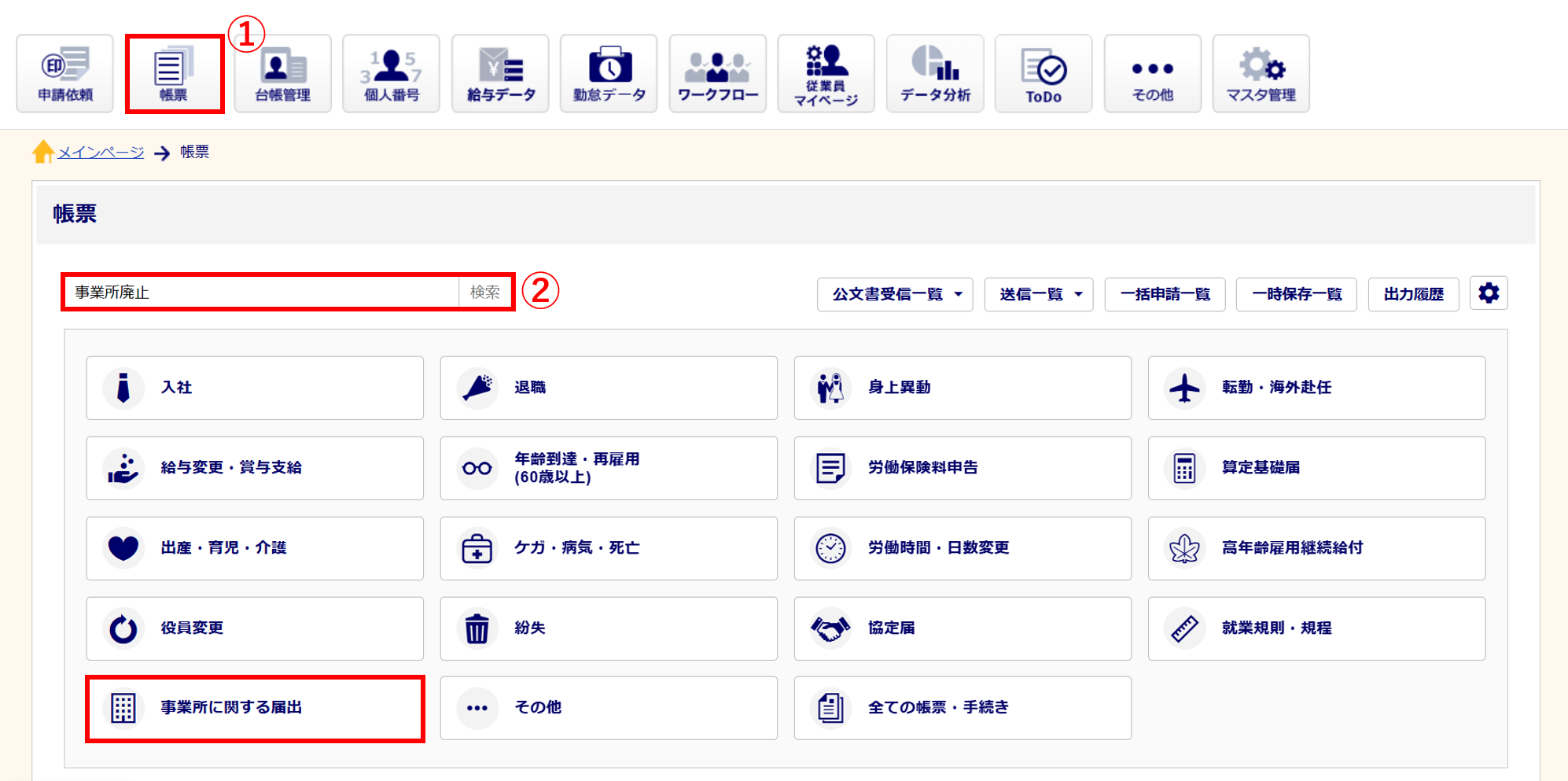Open the 申請依頼 toolbar icon
Image resolution: width=1568 pixels, height=781 pixels.
65,73
